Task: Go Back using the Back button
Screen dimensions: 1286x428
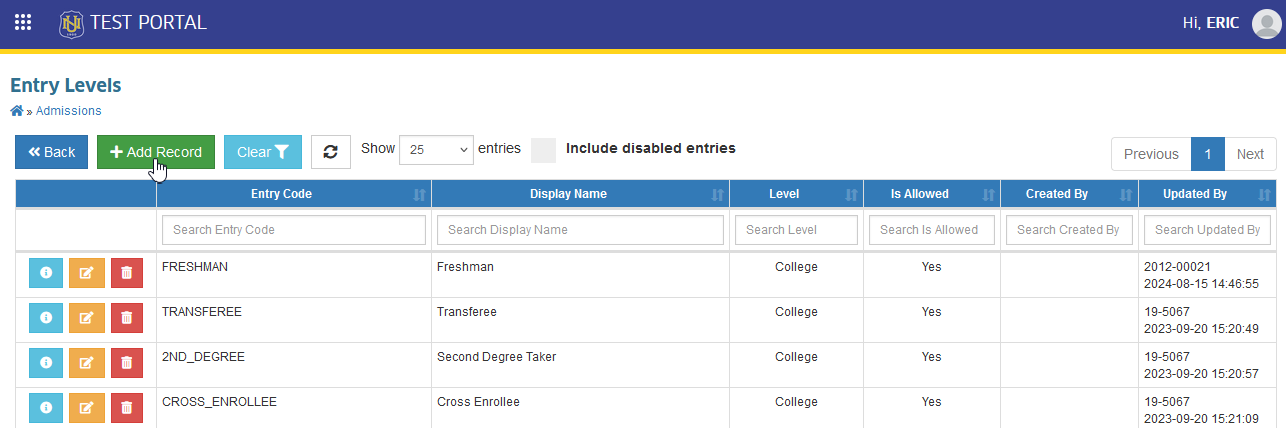Action: (x=52, y=152)
